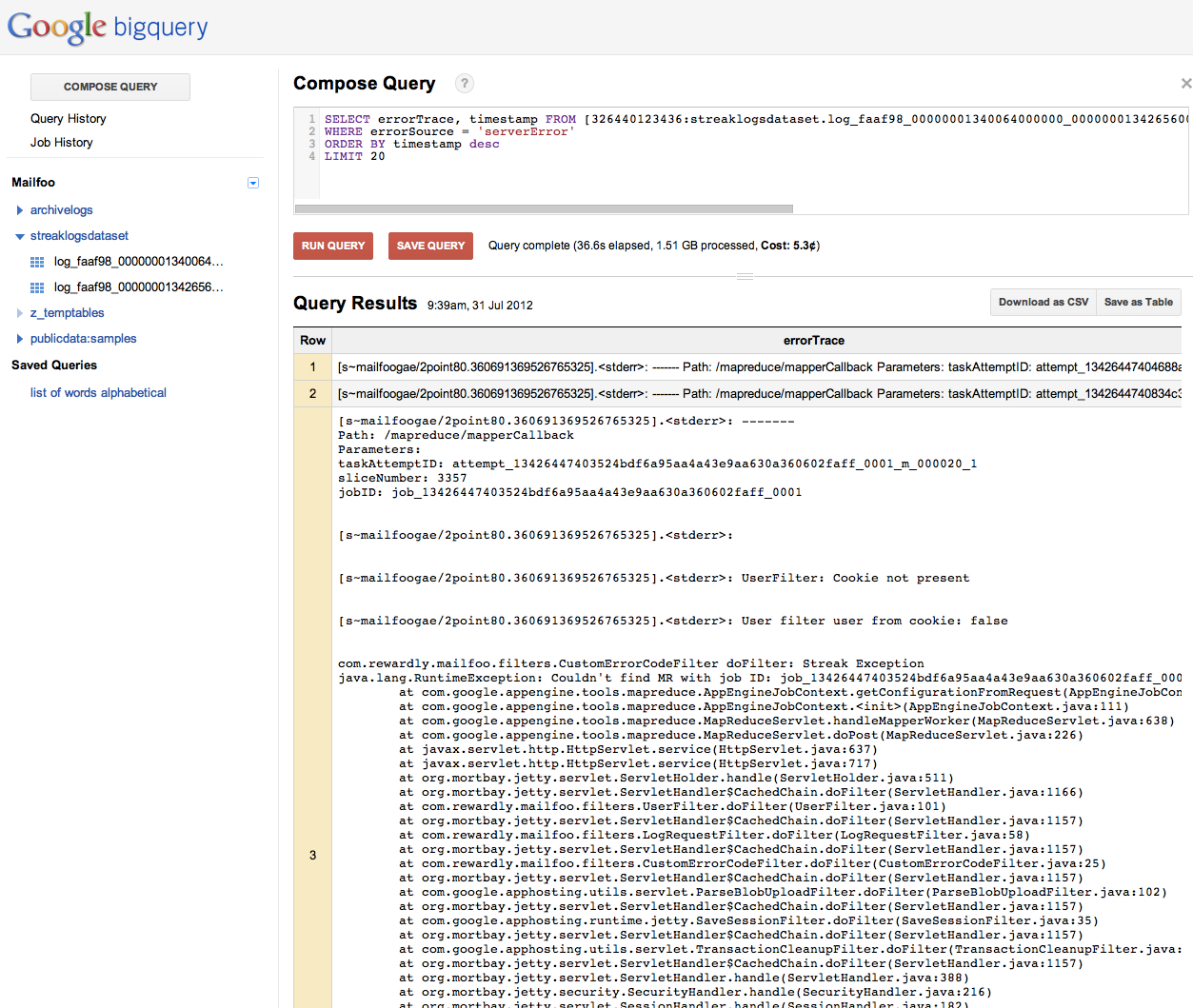Screen dimensions: 1193x1008
Task: Click the Google bigquery logo
Action: tap(108, 27)
